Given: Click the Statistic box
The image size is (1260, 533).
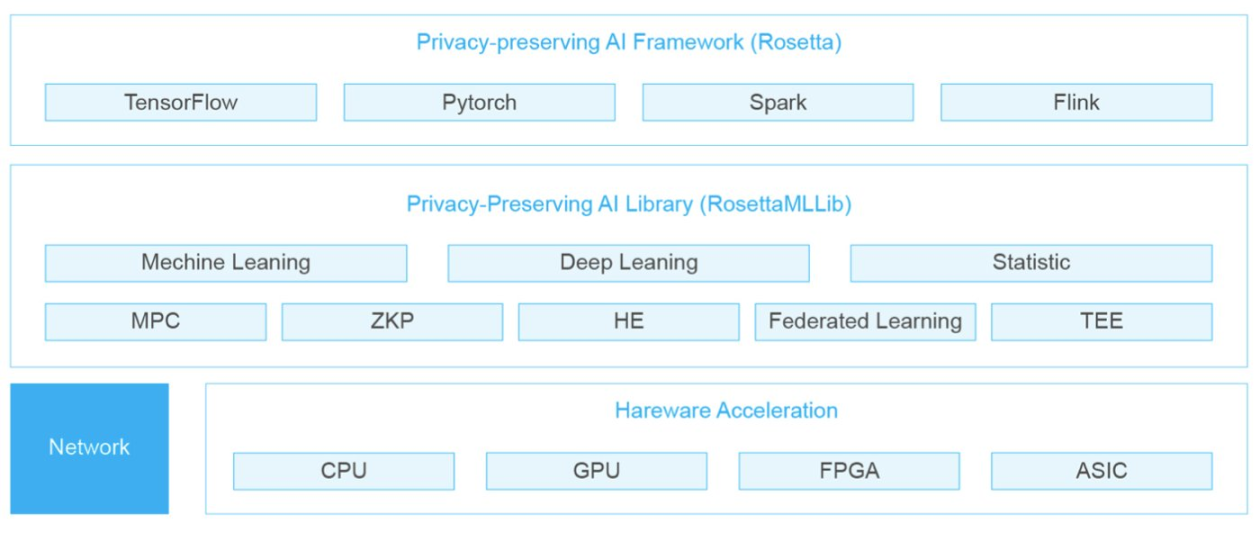Looking at the screenshot, I should 1031,263.
